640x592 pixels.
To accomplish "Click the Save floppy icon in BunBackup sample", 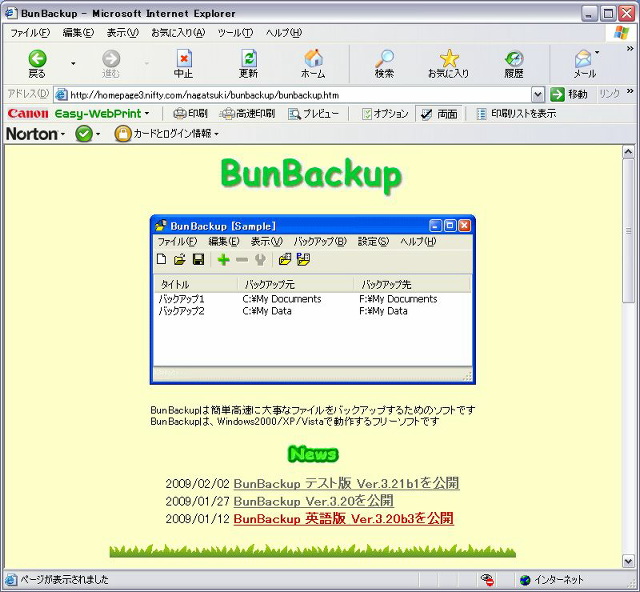I will 198,259.
